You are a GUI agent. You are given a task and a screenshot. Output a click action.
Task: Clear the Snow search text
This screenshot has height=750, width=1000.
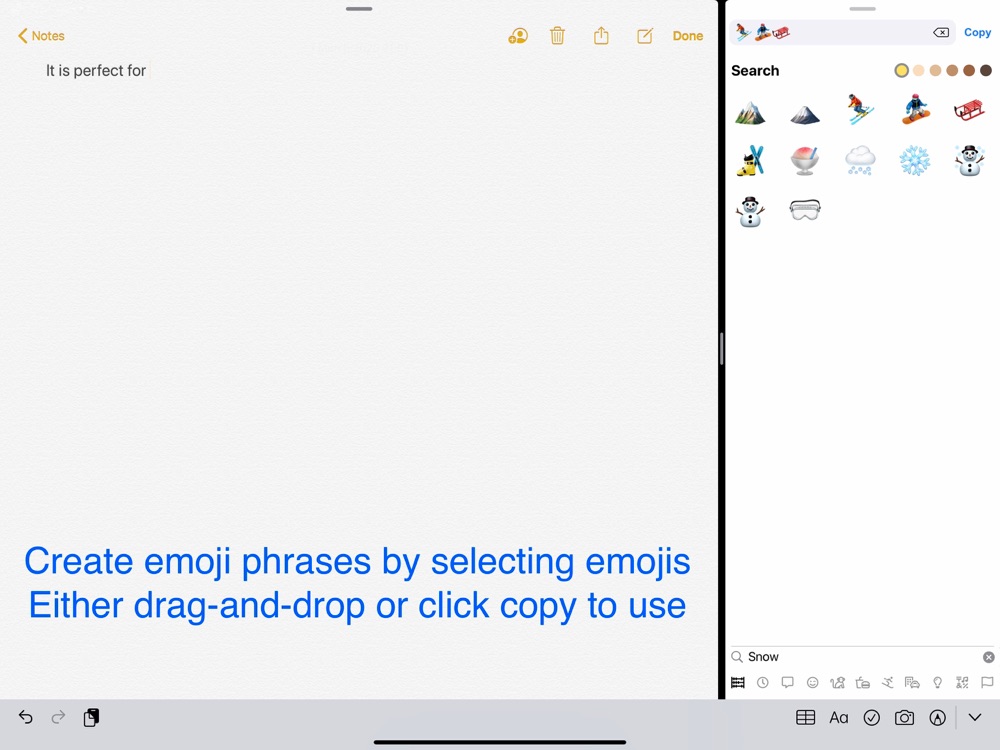coord(988,657)
